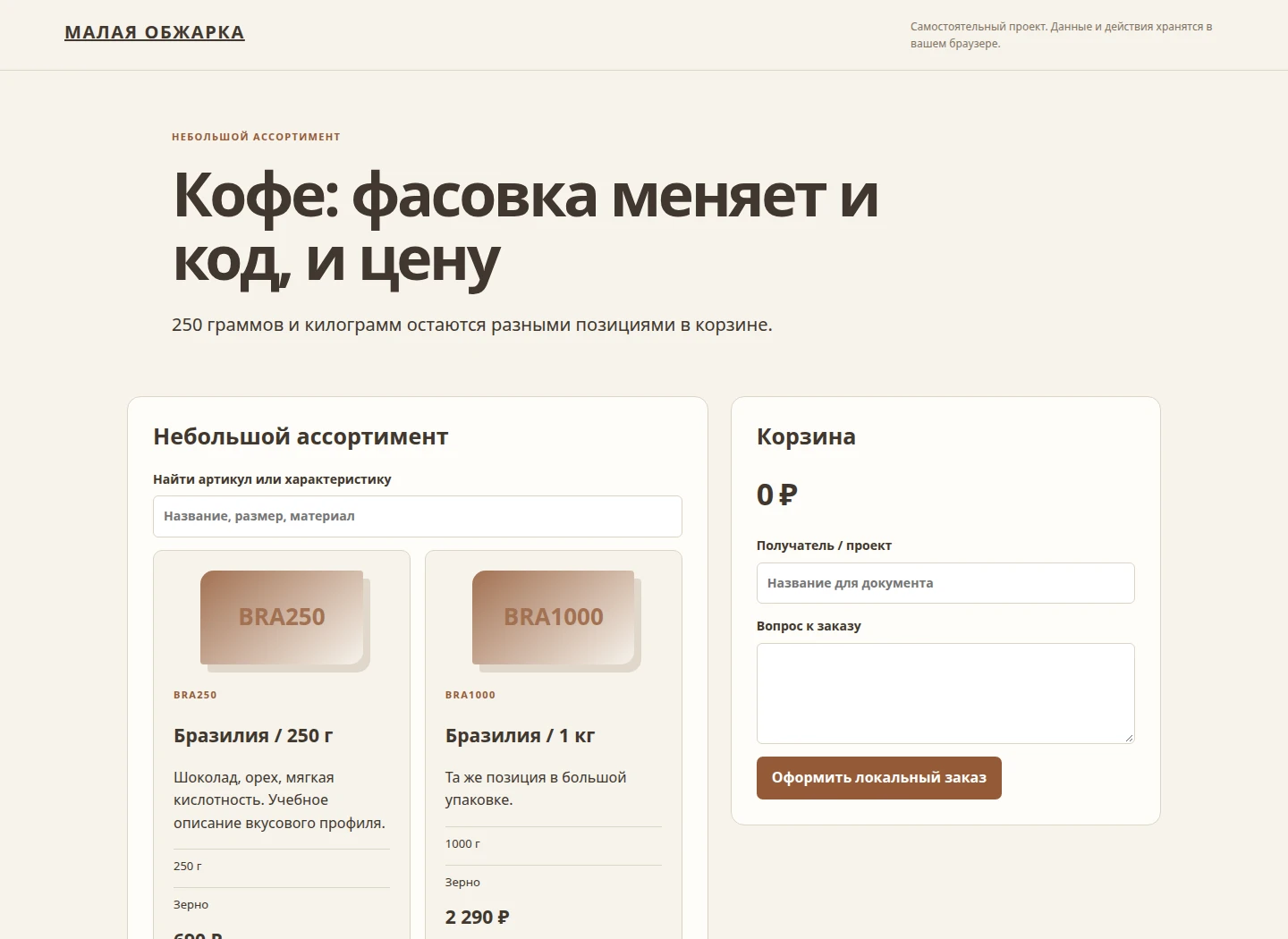Click the 2 290 ₽ price
Image resolution: width=1288 pixels, height=939 pixels.
click(x=478, y=917)
